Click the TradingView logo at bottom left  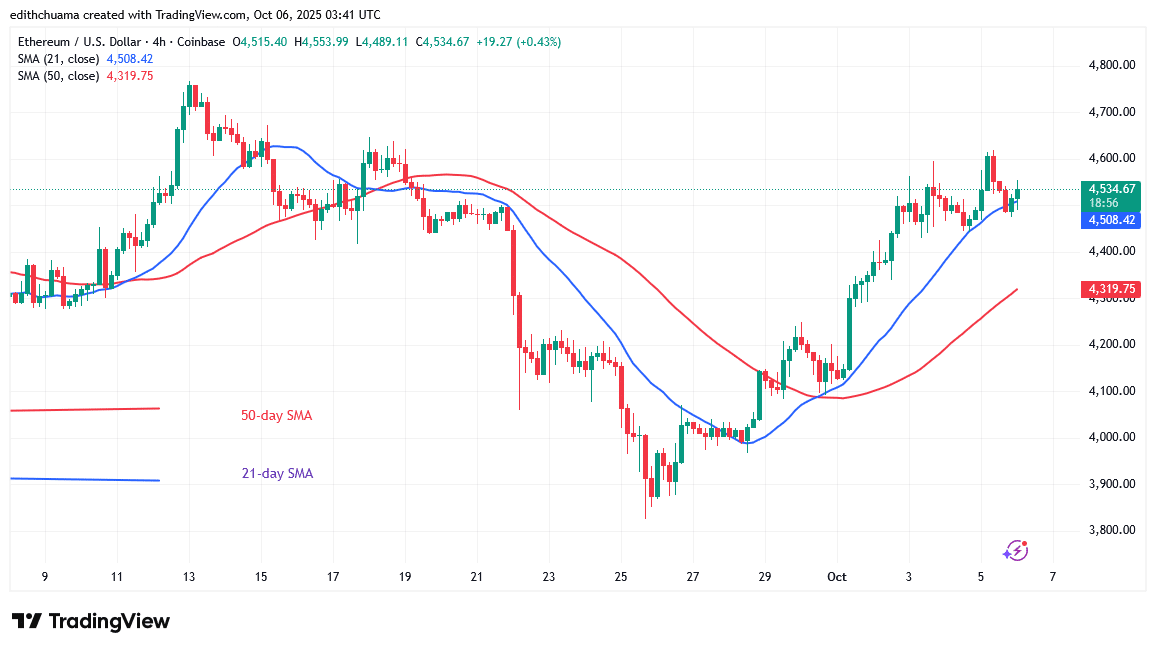(91, 621)
